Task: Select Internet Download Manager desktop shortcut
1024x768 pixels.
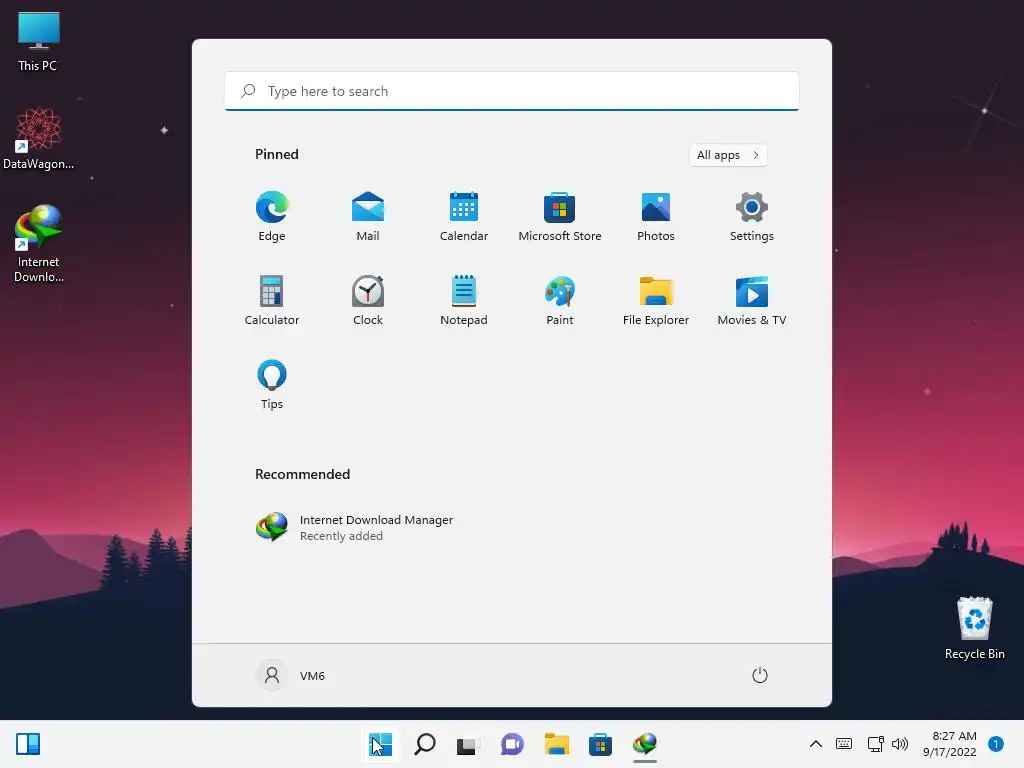Action: coord(38,244)
